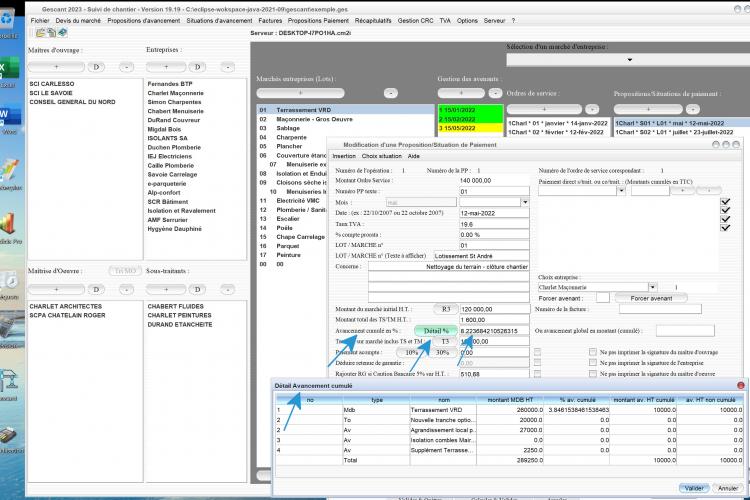Image resolution: width=750 pixels, height=500 pixels.
Task: Tick the checkbox beside Reporter RG caution field
Action: [537, 374]
